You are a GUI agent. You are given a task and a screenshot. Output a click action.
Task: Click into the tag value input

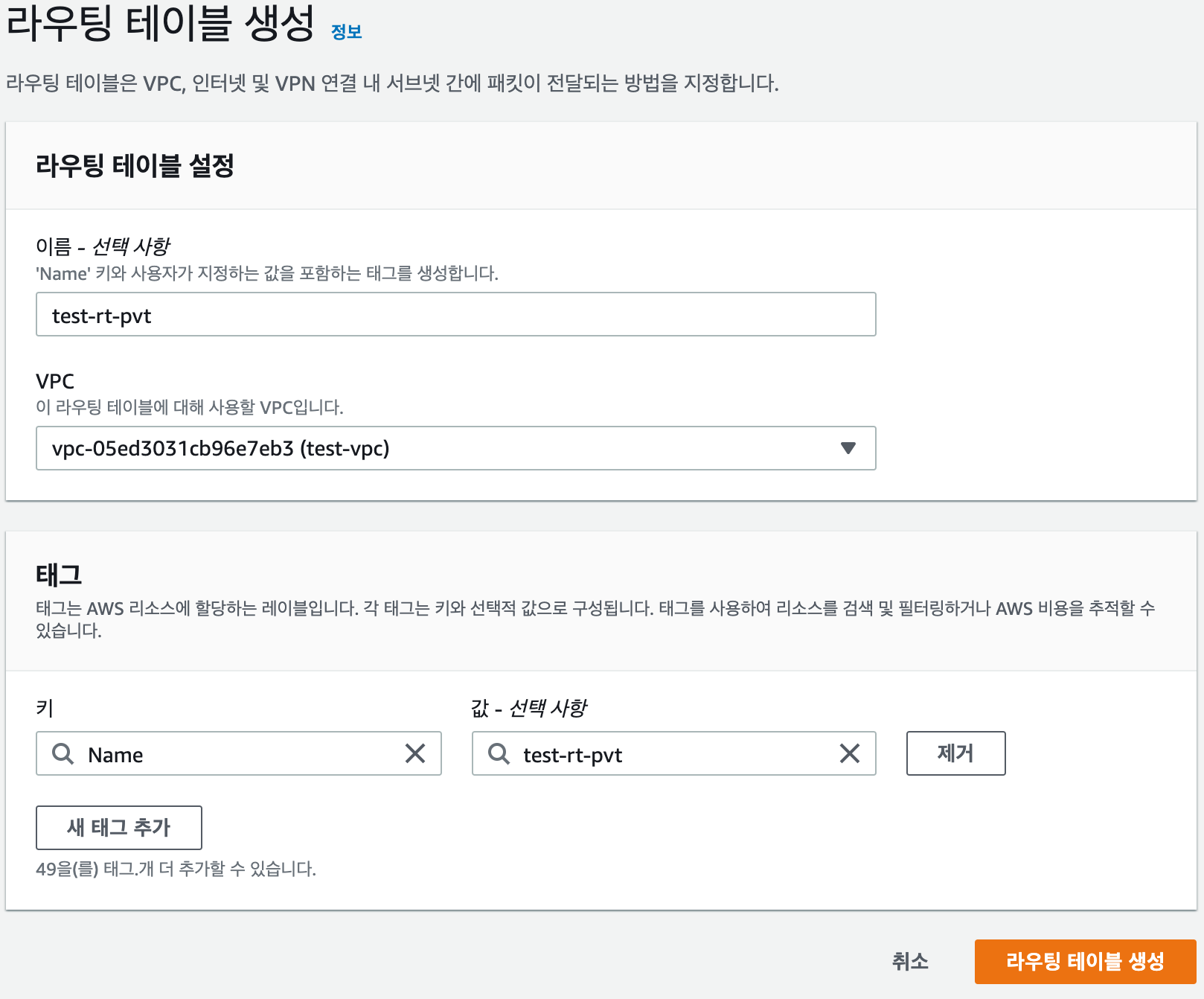(673, 753)
